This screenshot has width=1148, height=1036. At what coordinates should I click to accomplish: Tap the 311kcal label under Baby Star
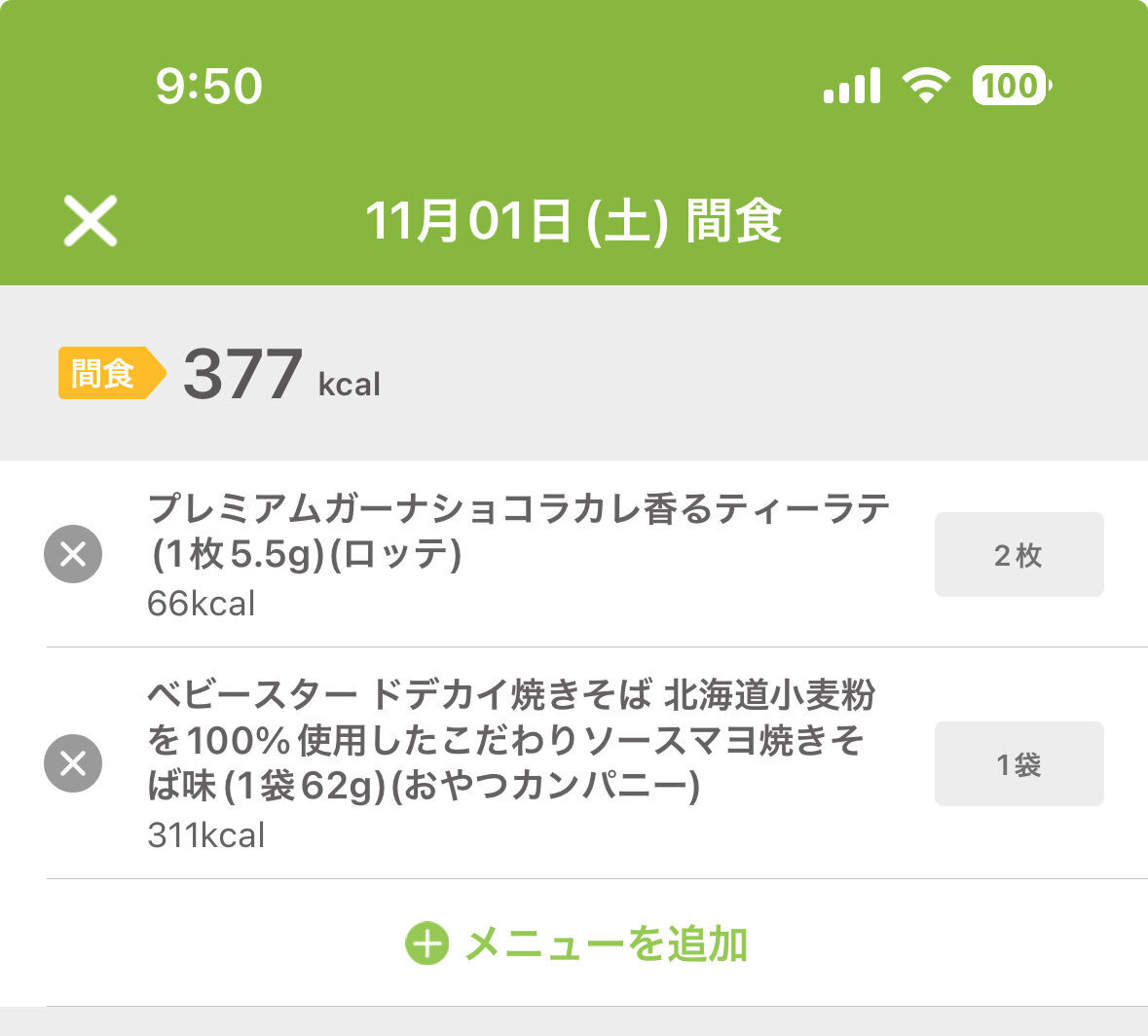[205, 835]
